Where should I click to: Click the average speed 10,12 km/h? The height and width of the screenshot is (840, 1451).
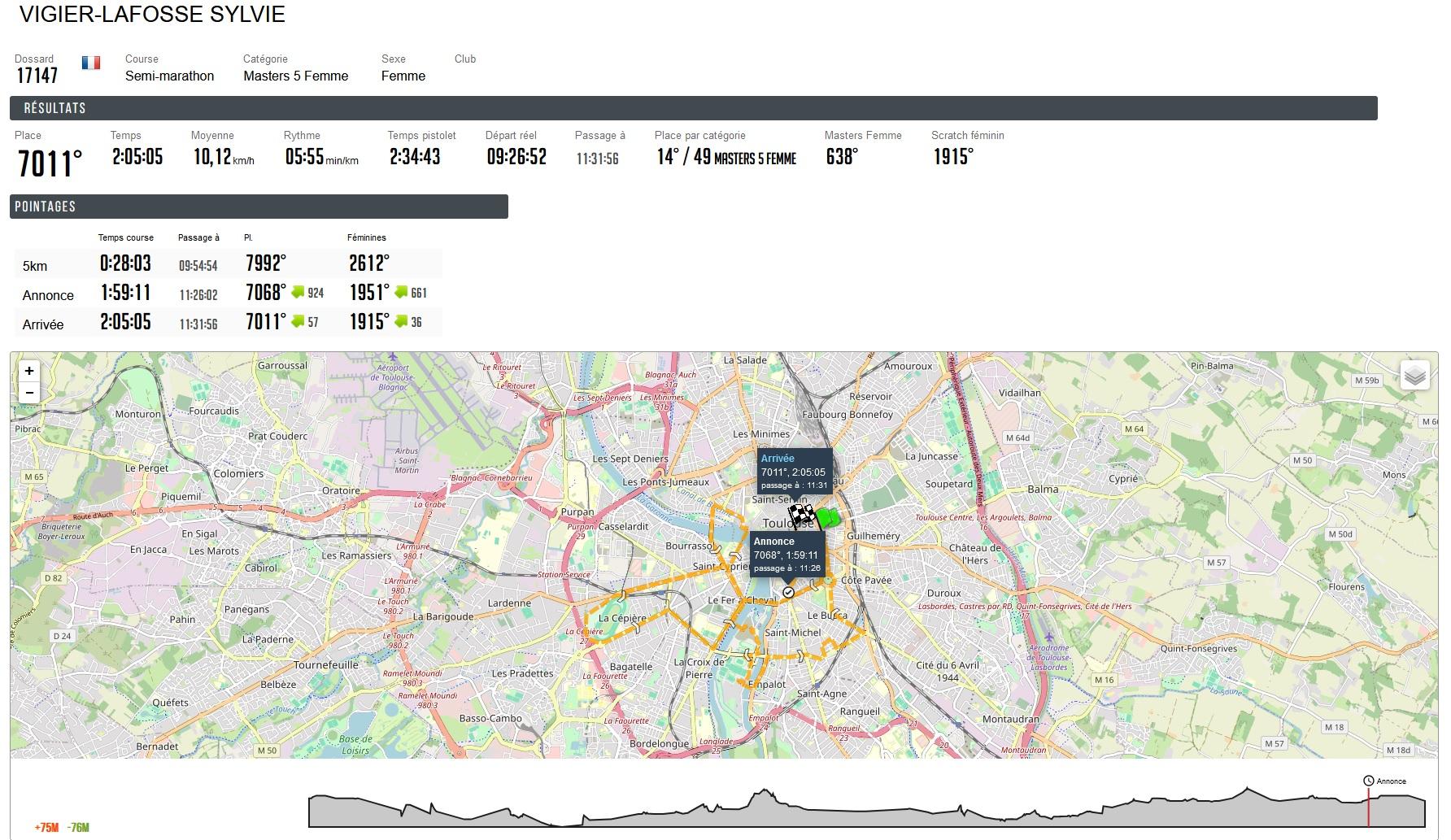[x=223, y=157]
